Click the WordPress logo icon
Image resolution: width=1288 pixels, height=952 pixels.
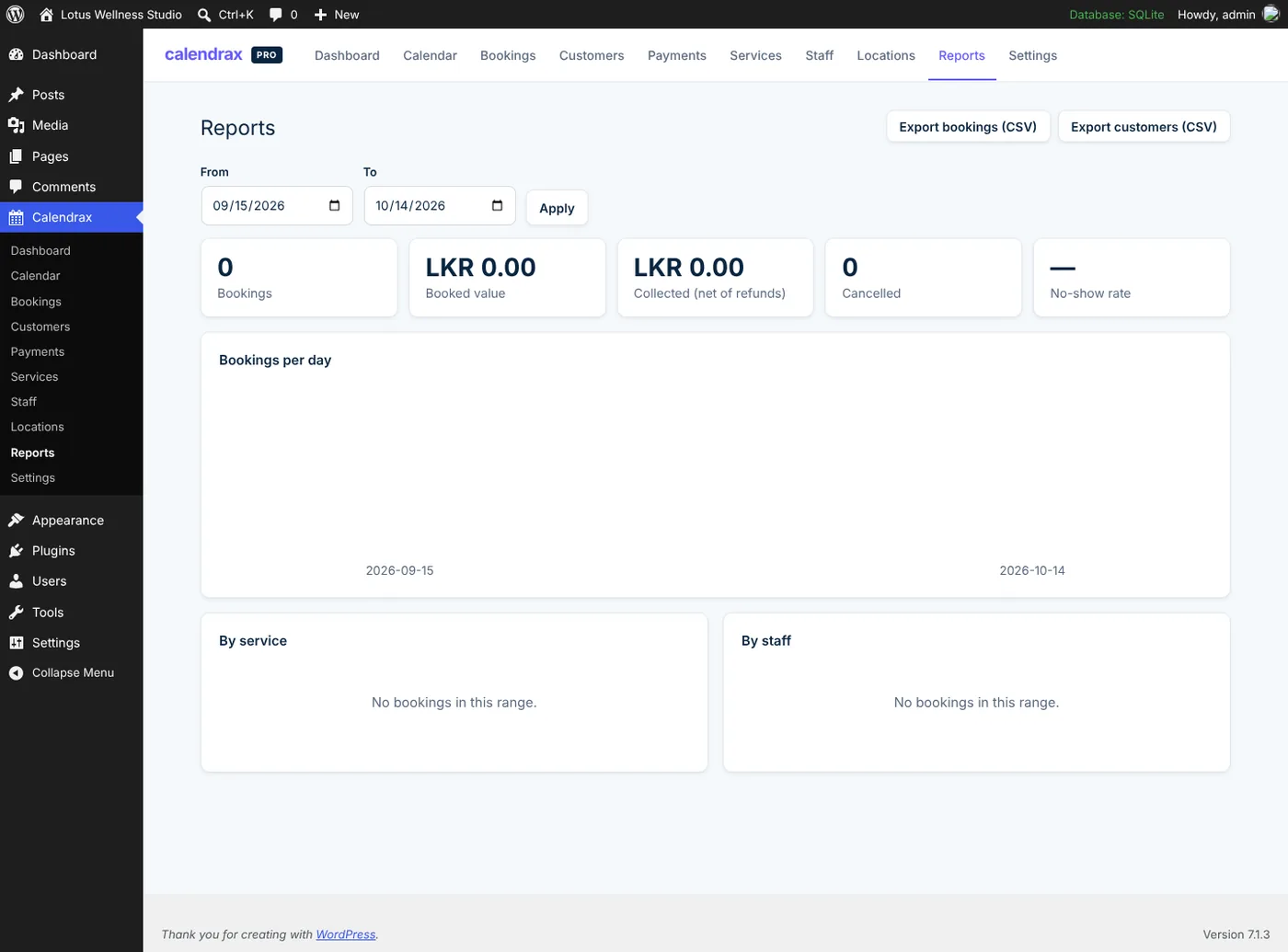15,15
